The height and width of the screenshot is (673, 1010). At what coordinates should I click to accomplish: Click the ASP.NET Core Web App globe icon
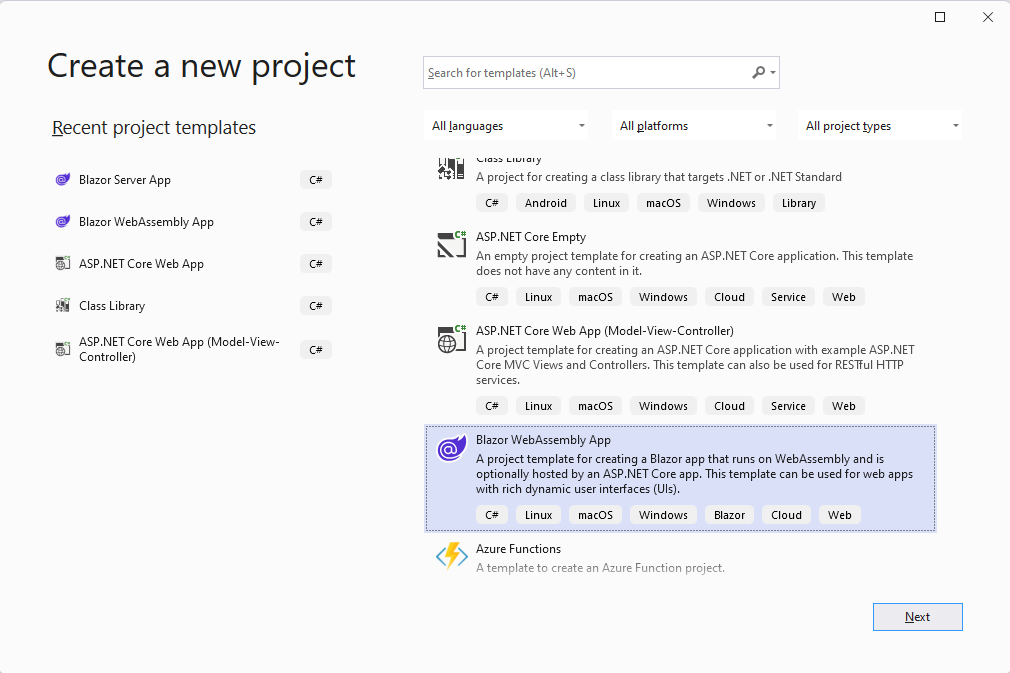point(63,264)
